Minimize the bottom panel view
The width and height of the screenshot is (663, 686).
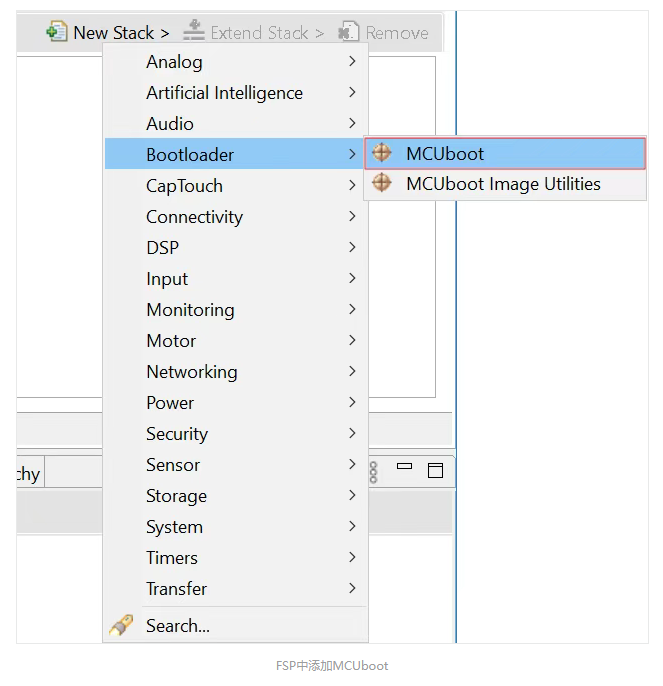[x=404, y=466]
